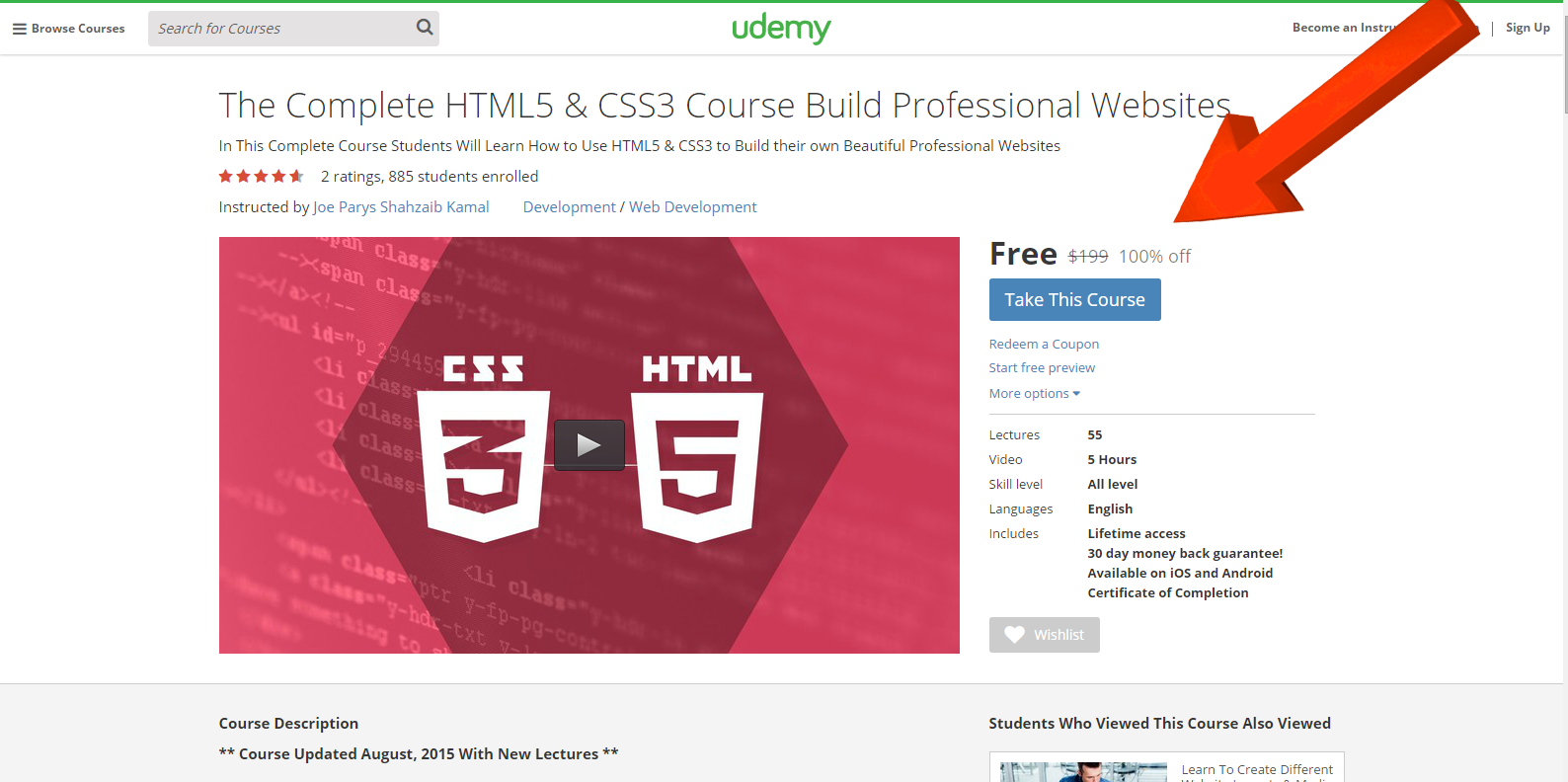Click the Skill level value 'All level'

tap(1113, 484)
